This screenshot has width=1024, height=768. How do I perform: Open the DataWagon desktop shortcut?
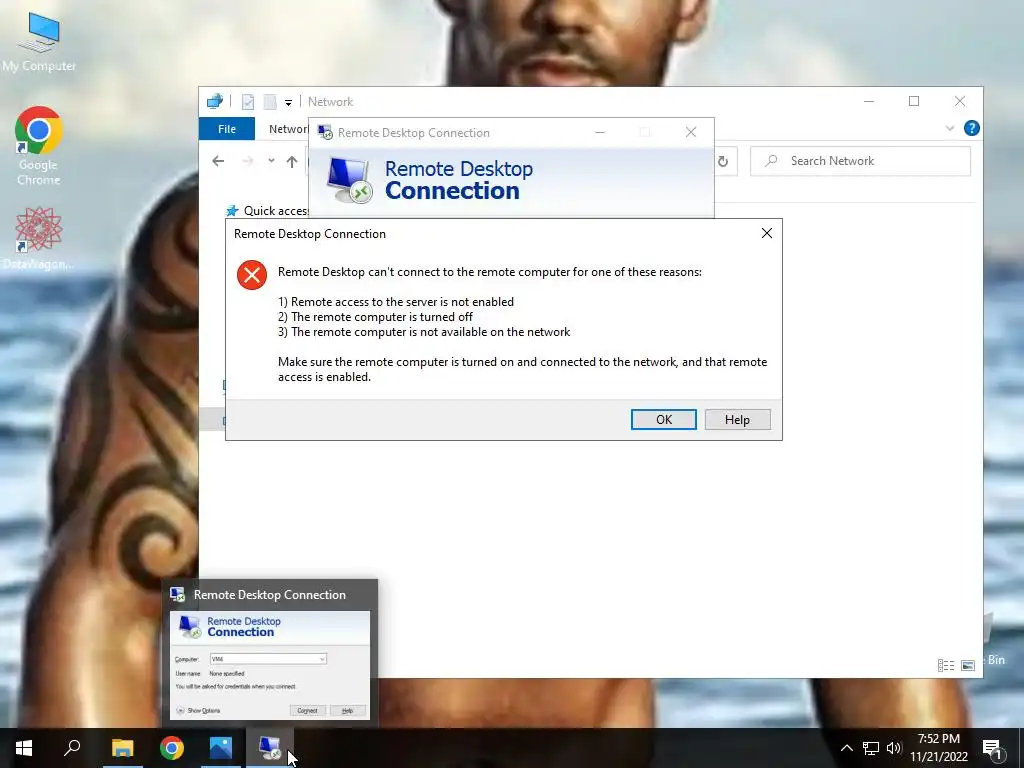point(39,238)
